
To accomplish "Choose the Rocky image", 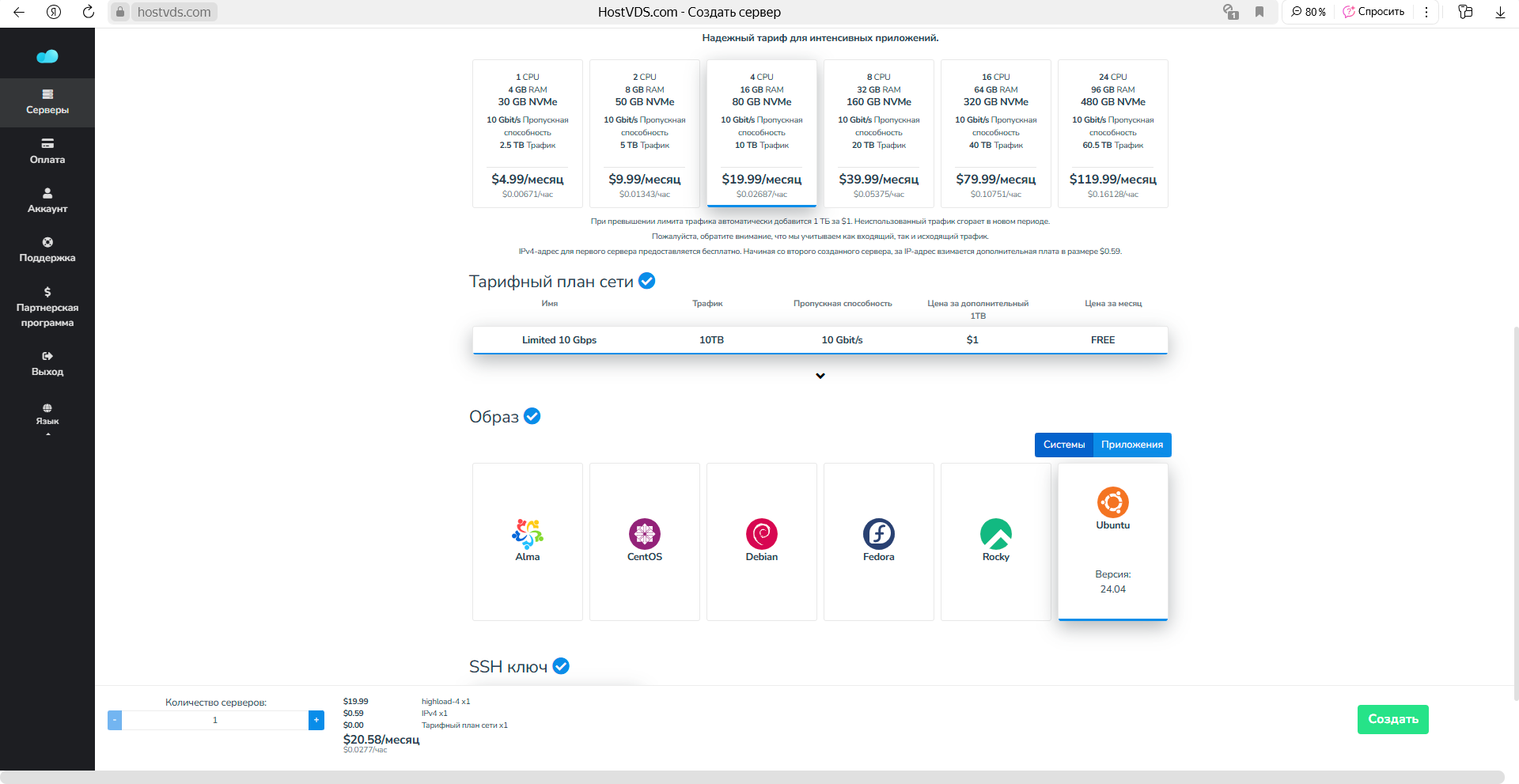I will (996, 542).
